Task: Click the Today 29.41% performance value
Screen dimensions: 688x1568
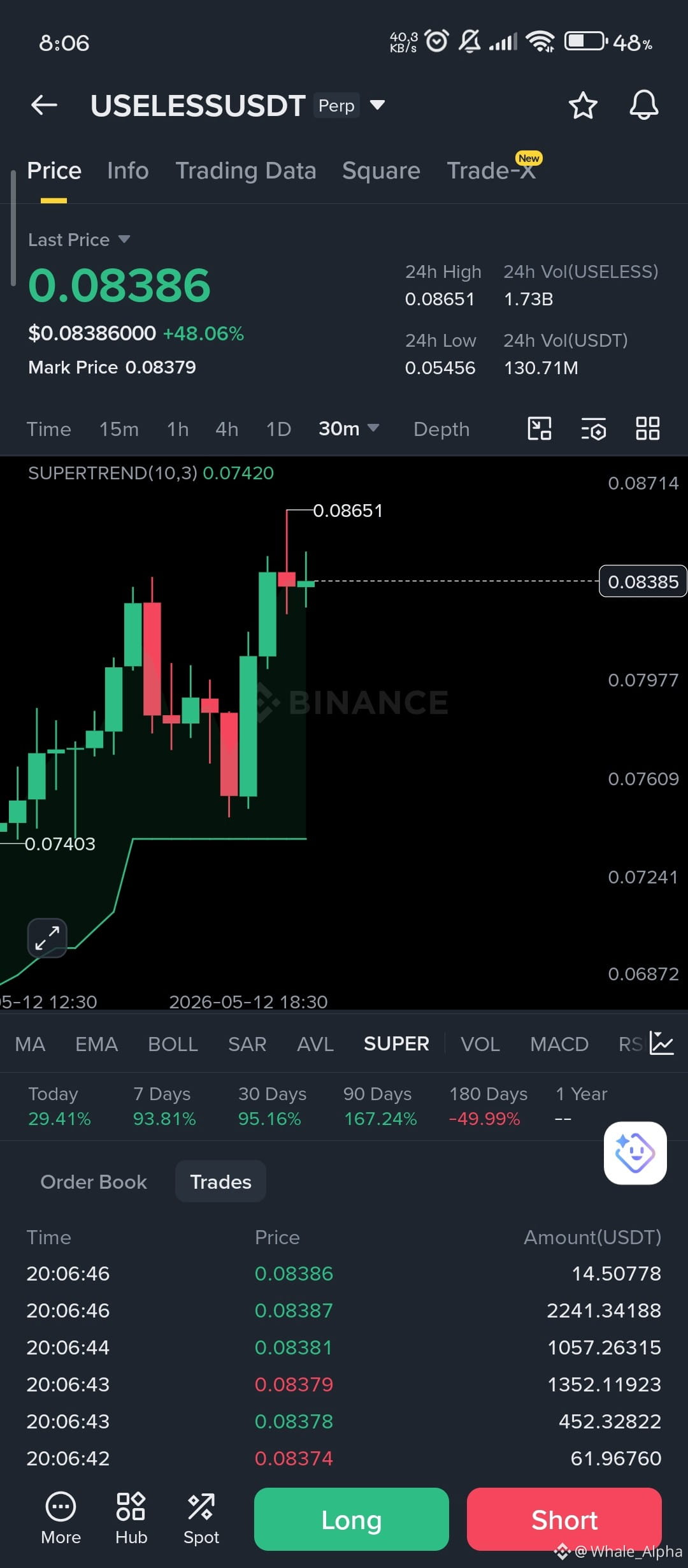Action: [x=59, y=1119]
